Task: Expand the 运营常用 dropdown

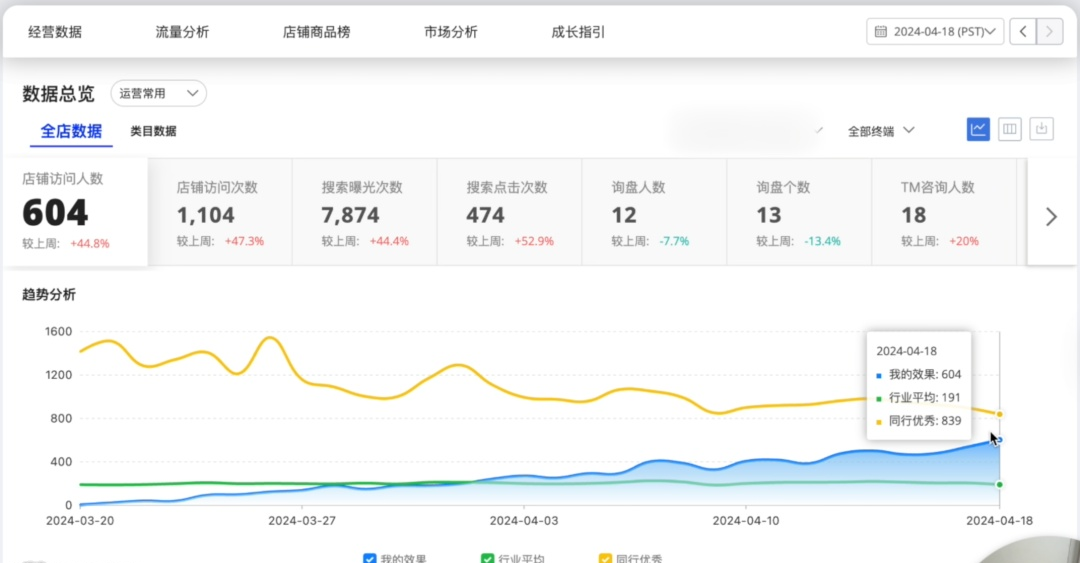Action: (x=158, y=93)
